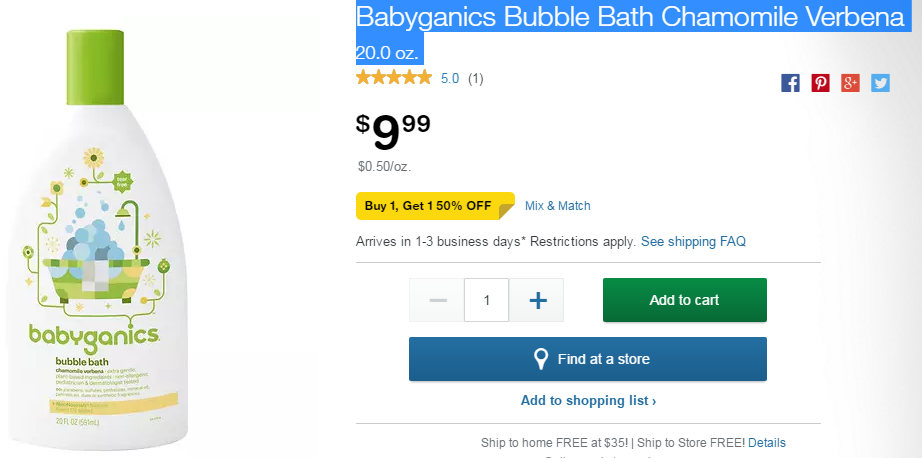
Task: Tweet the product via Twitter icon
Action: coord(880,83)
